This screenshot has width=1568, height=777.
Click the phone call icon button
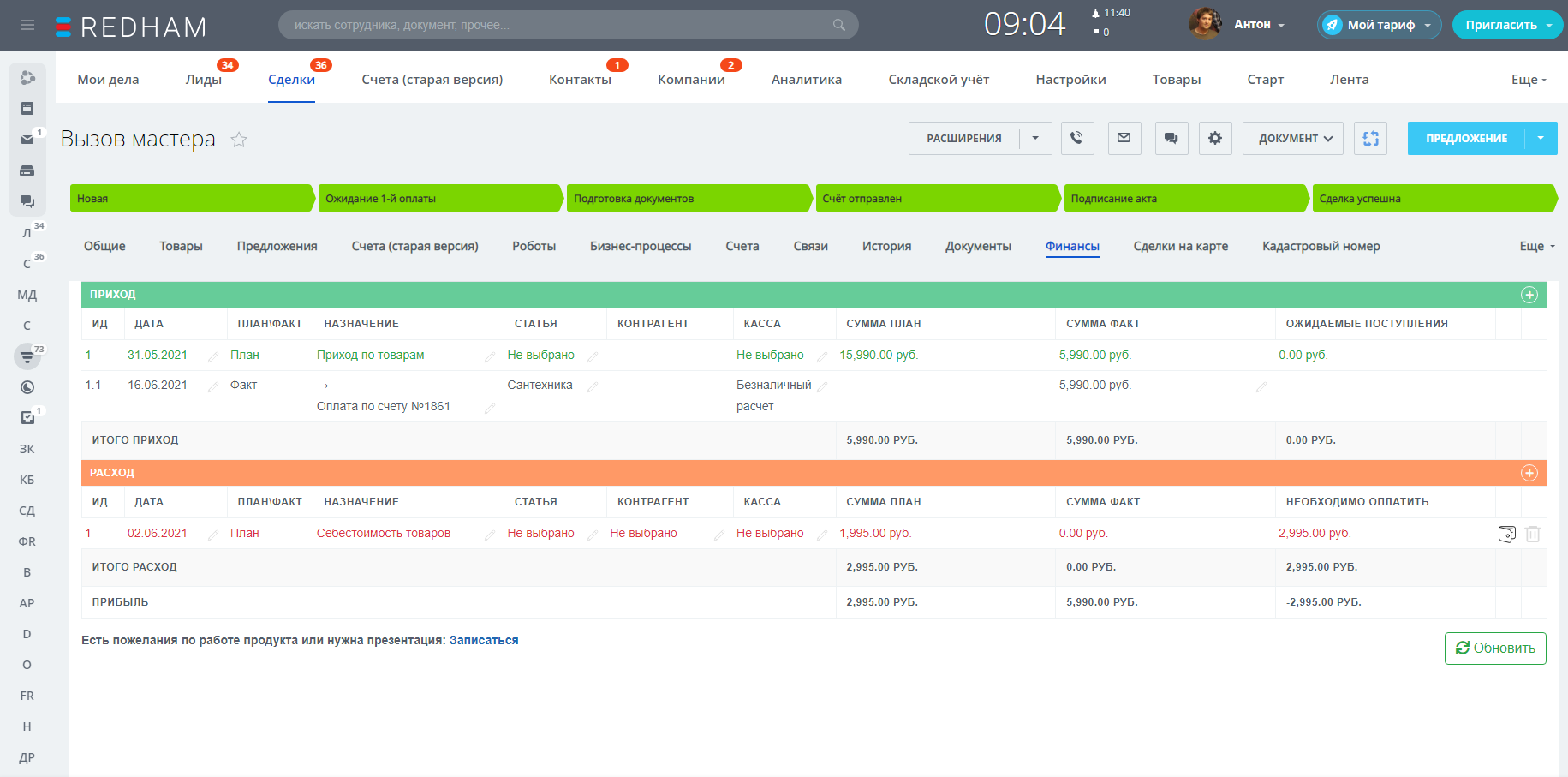pos(1076,138)
